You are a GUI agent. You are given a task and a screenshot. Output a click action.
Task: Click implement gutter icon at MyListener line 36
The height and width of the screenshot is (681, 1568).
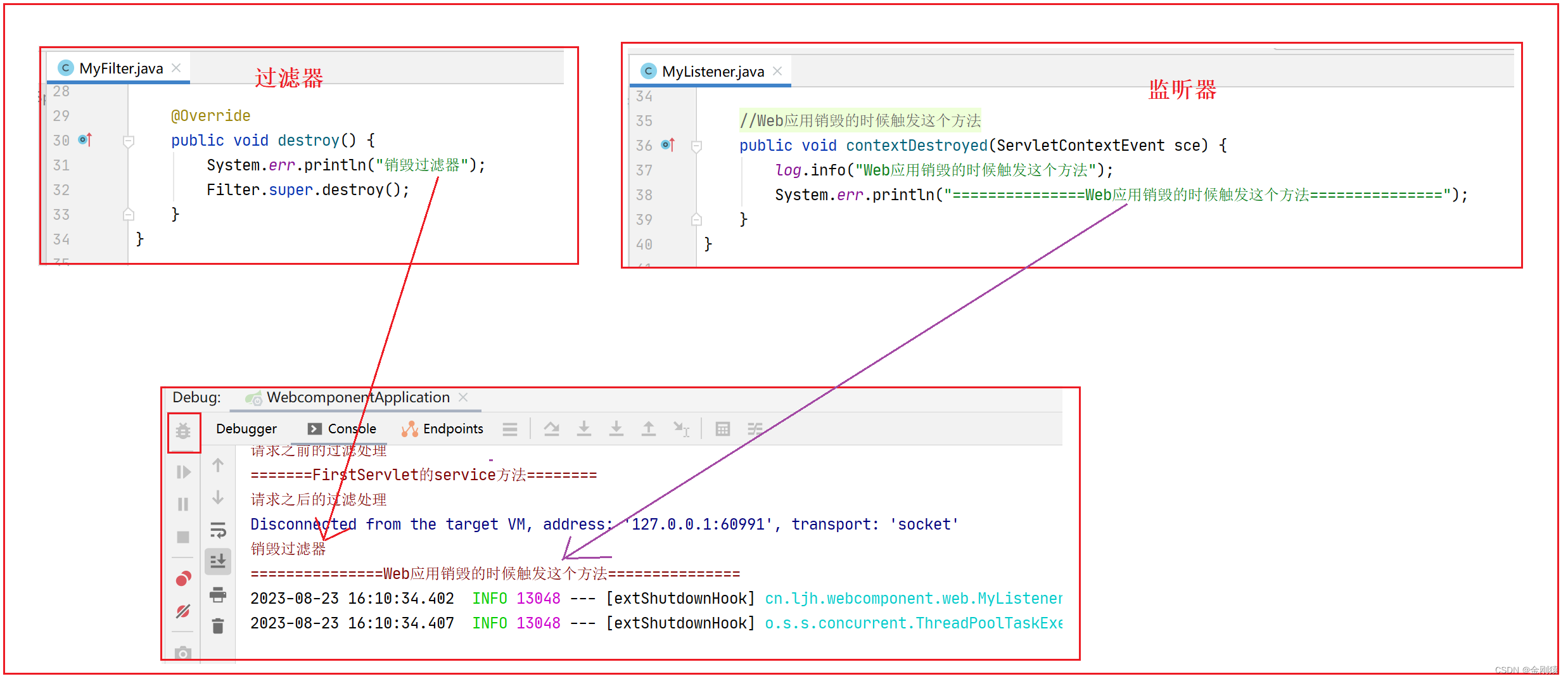(x=668, y=144)
